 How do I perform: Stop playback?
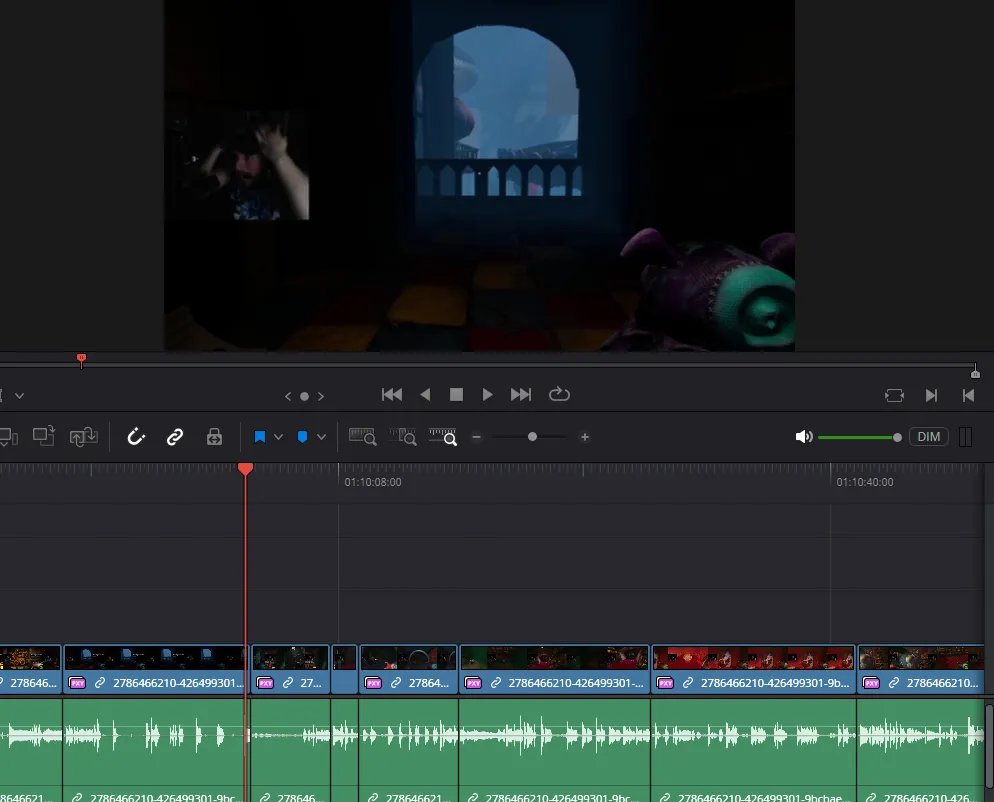point(456,394)
